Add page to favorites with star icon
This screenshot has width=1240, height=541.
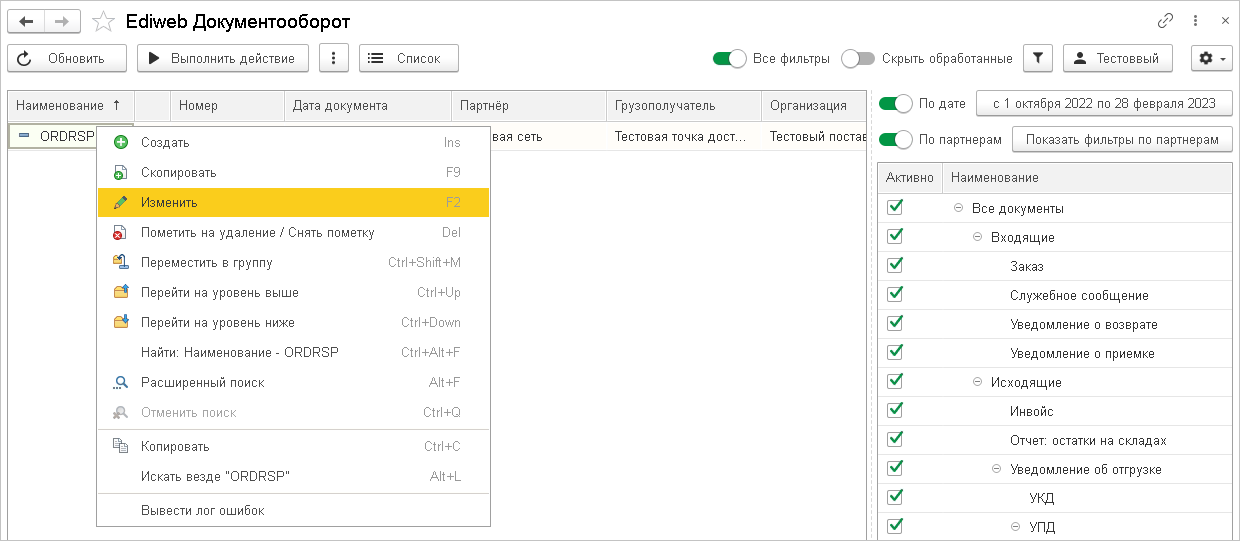click(x=102, y=21)
